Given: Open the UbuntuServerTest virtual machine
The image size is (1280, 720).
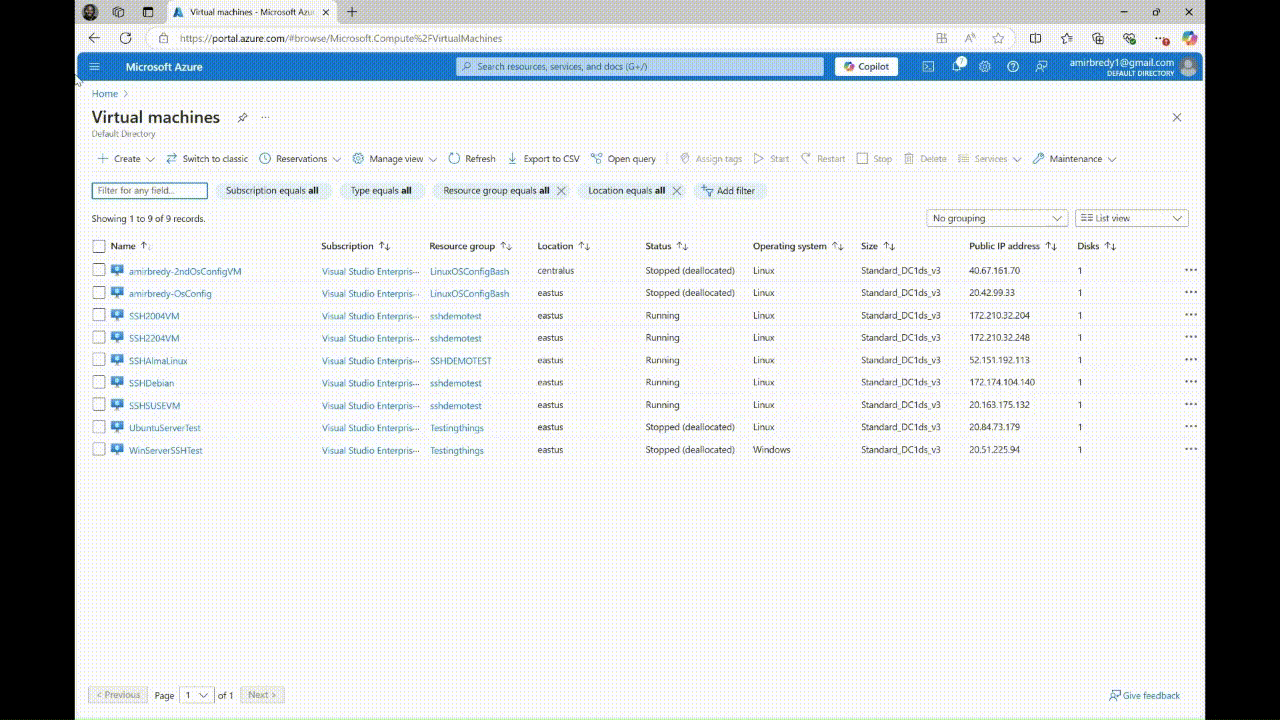Looking at the screenshot, I should point(164,427).
